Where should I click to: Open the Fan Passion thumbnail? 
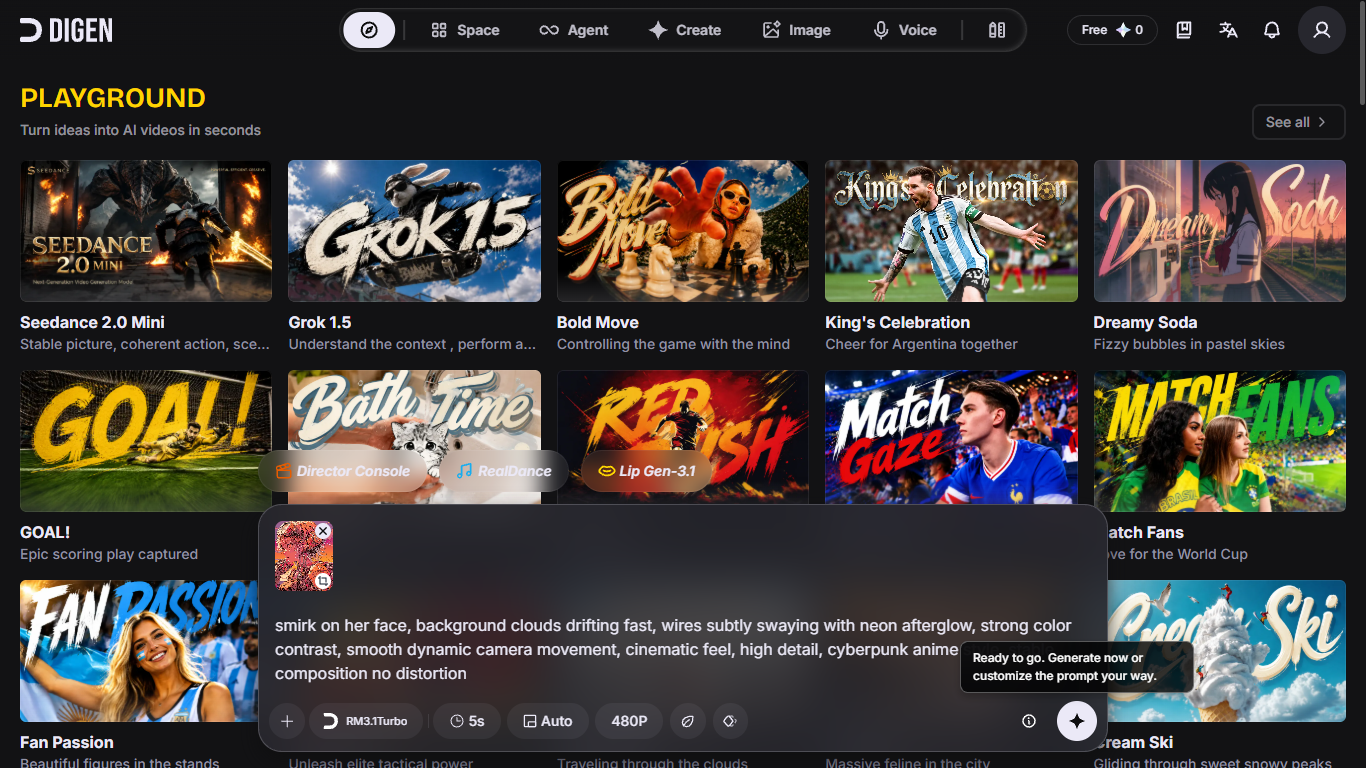(138, 651)
